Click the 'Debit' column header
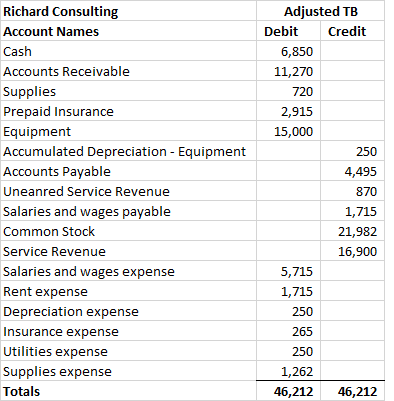 pyautogui.click(x=288, y=31)
